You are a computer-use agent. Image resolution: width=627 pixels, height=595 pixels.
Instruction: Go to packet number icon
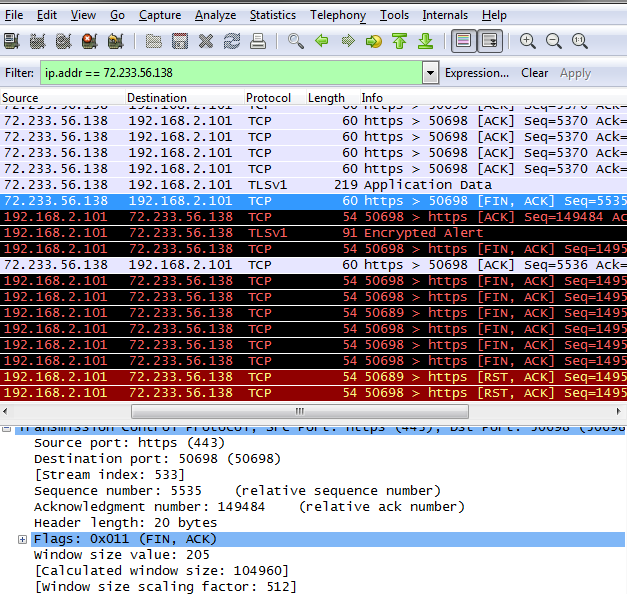coord(374,41)
